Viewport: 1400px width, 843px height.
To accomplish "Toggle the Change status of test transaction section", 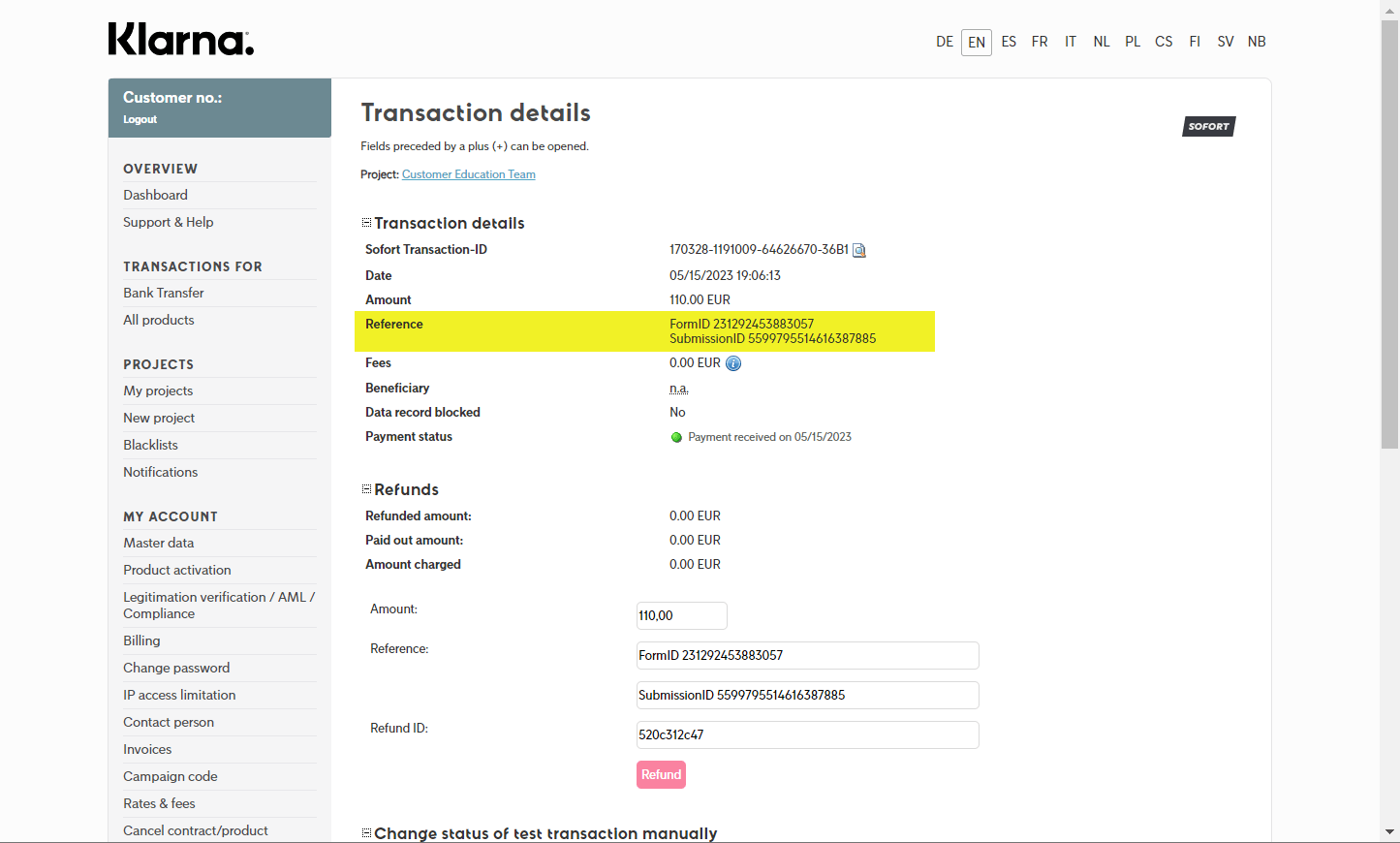I will click(367, 833).
